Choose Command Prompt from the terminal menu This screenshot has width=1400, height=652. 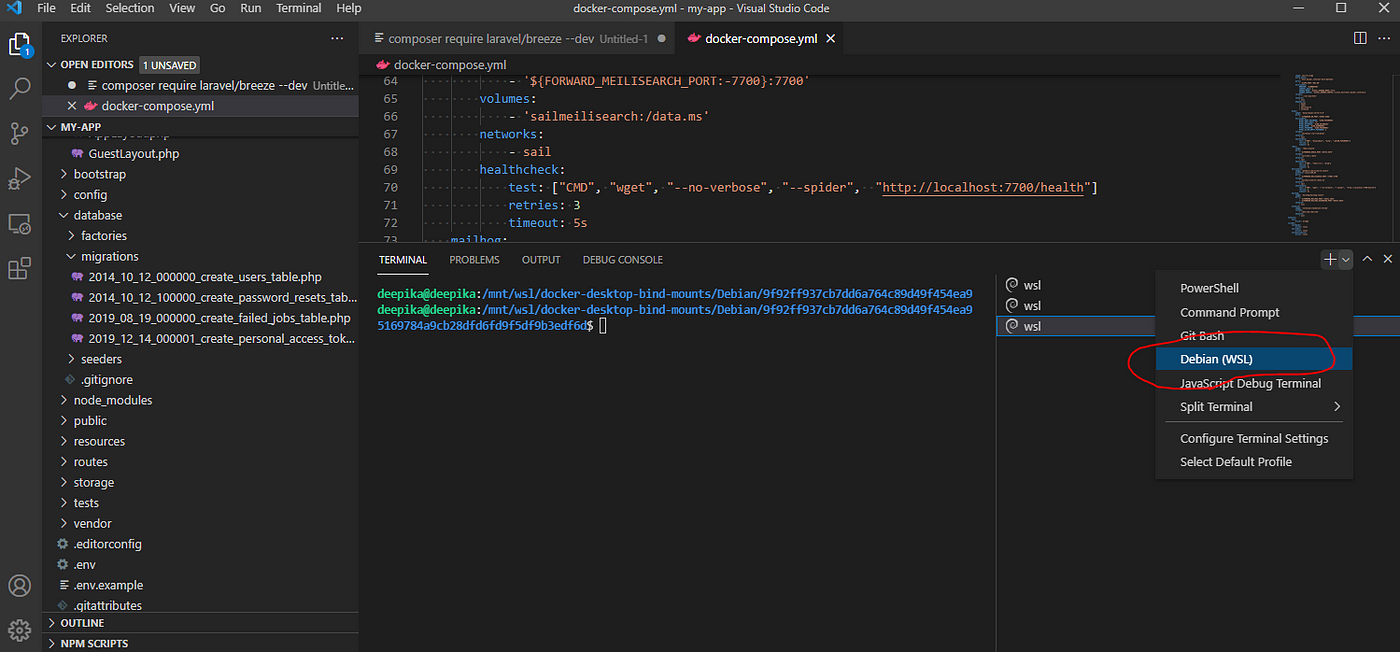[x=1254, y=312]
